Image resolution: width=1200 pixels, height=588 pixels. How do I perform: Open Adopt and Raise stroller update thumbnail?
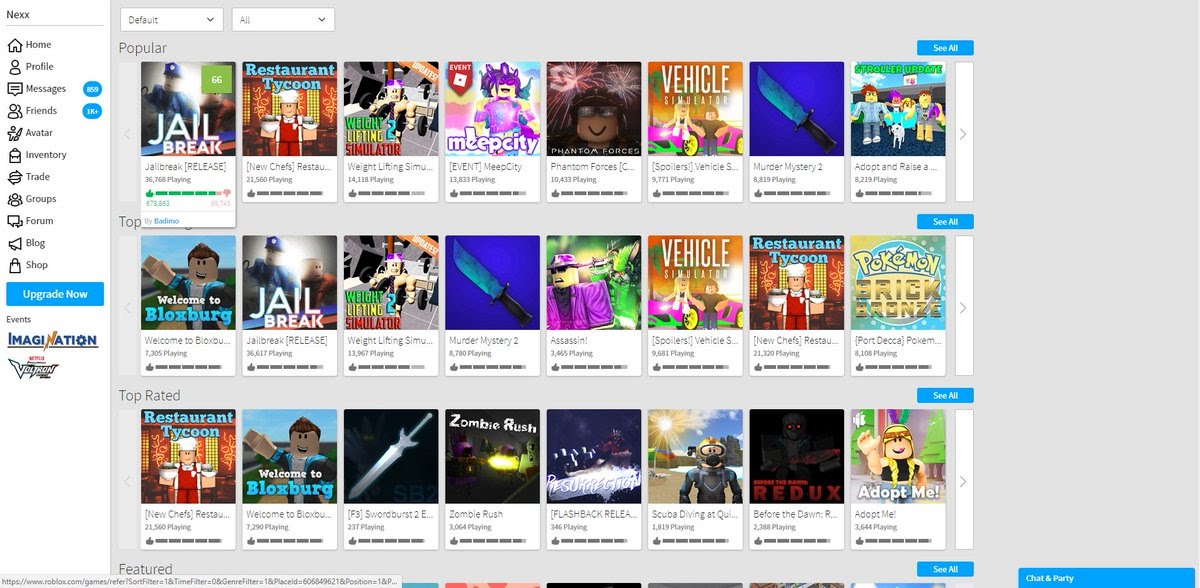[898, 109]
